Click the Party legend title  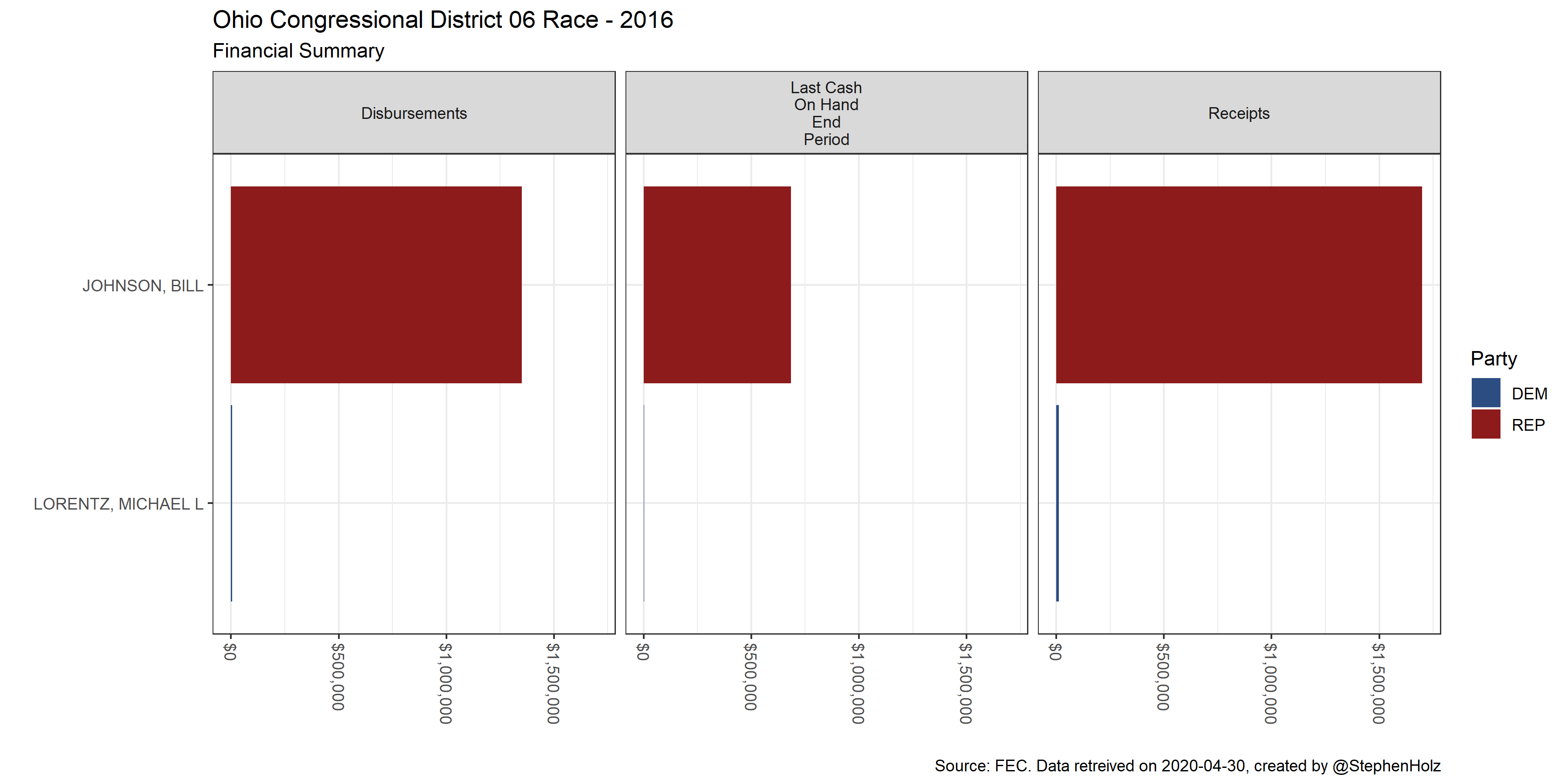point(1493,358)
